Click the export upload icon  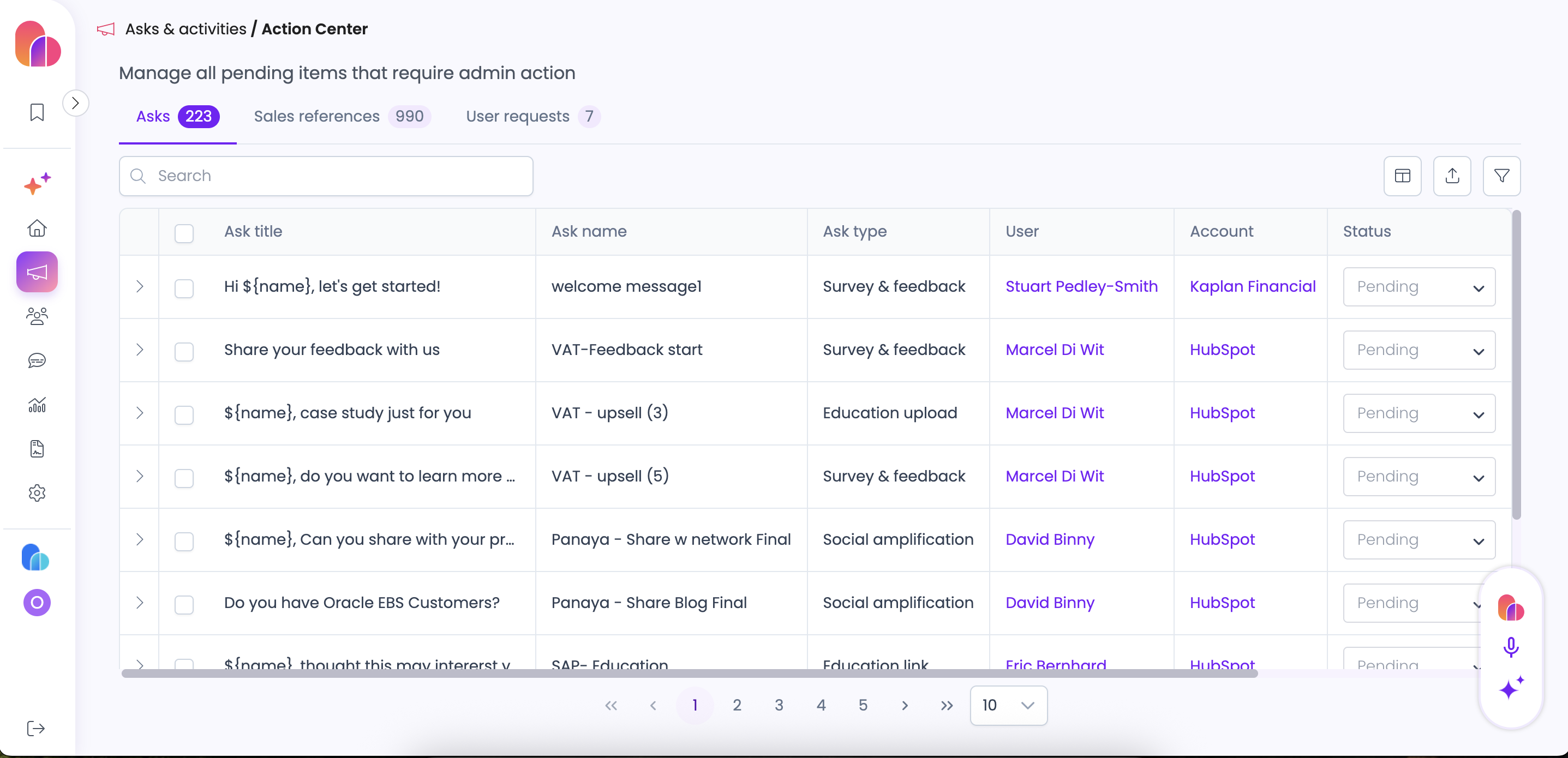(1452, 176)
